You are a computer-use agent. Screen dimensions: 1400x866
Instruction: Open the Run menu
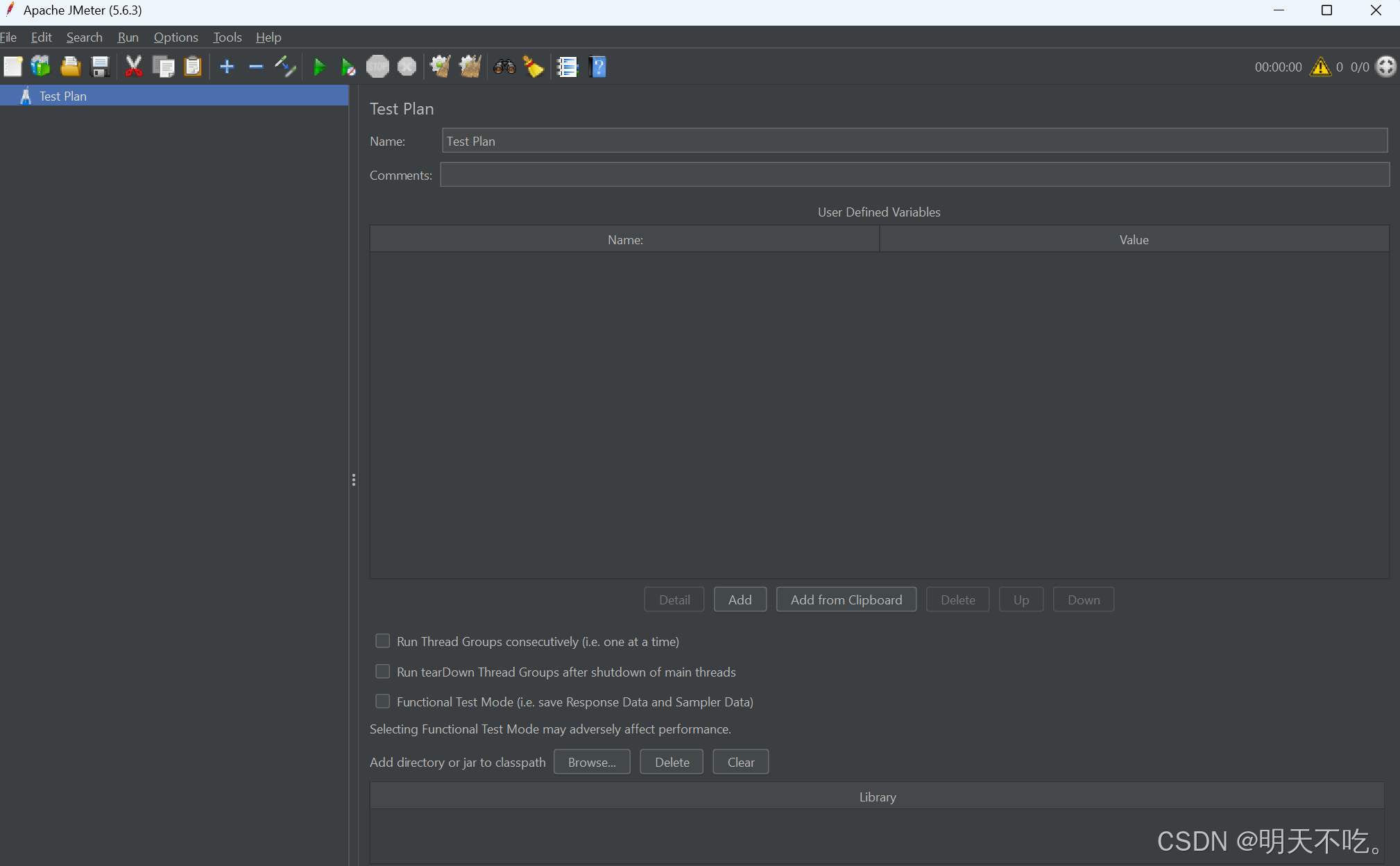128,37
